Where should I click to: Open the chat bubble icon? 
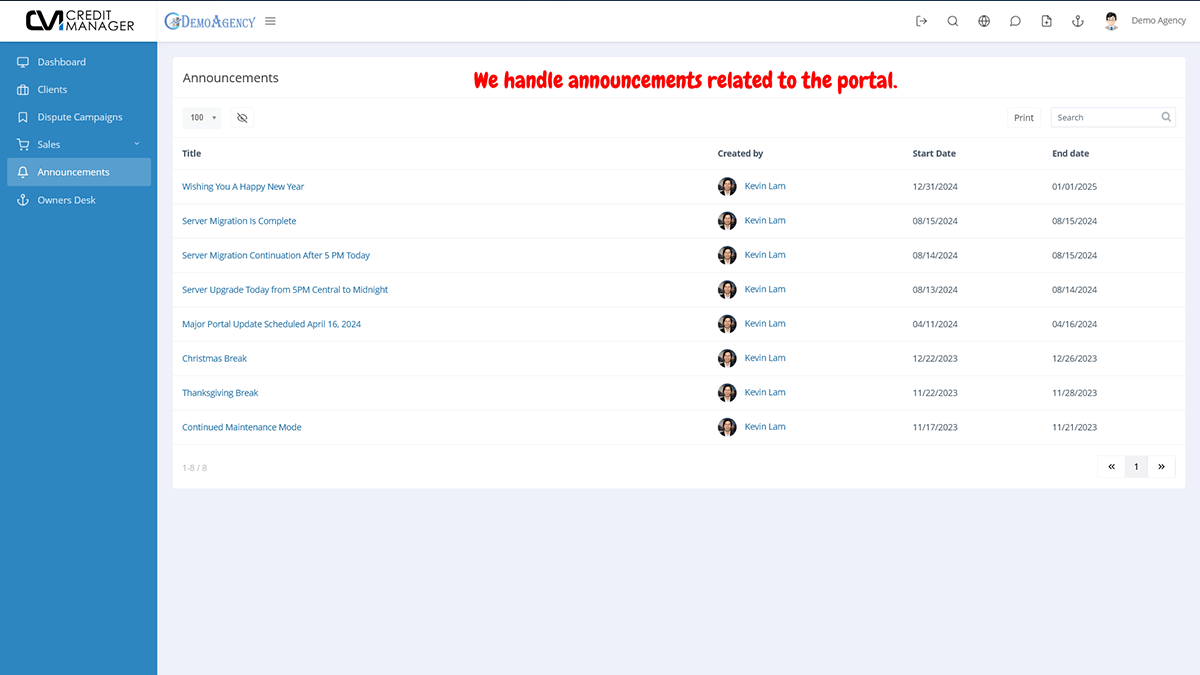click(x=1015, y=20)
